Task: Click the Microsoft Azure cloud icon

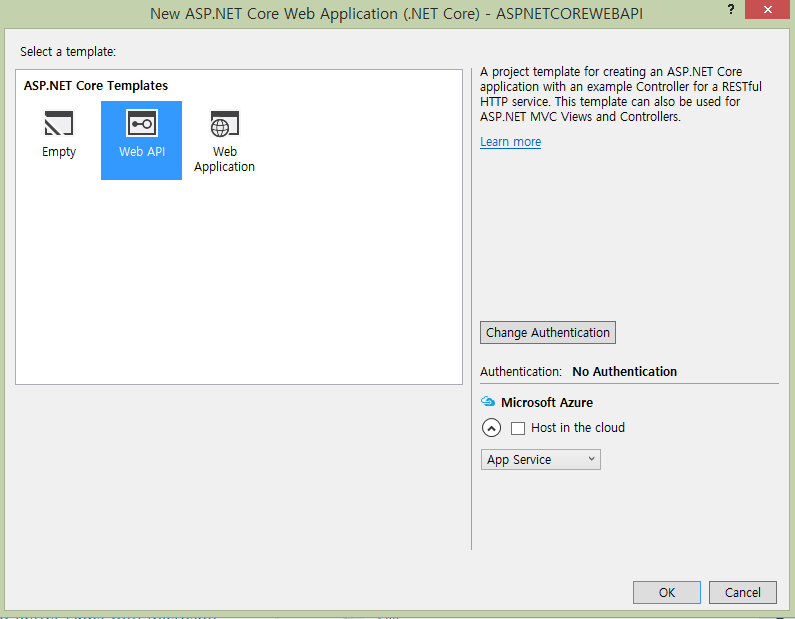Action: 488,402
